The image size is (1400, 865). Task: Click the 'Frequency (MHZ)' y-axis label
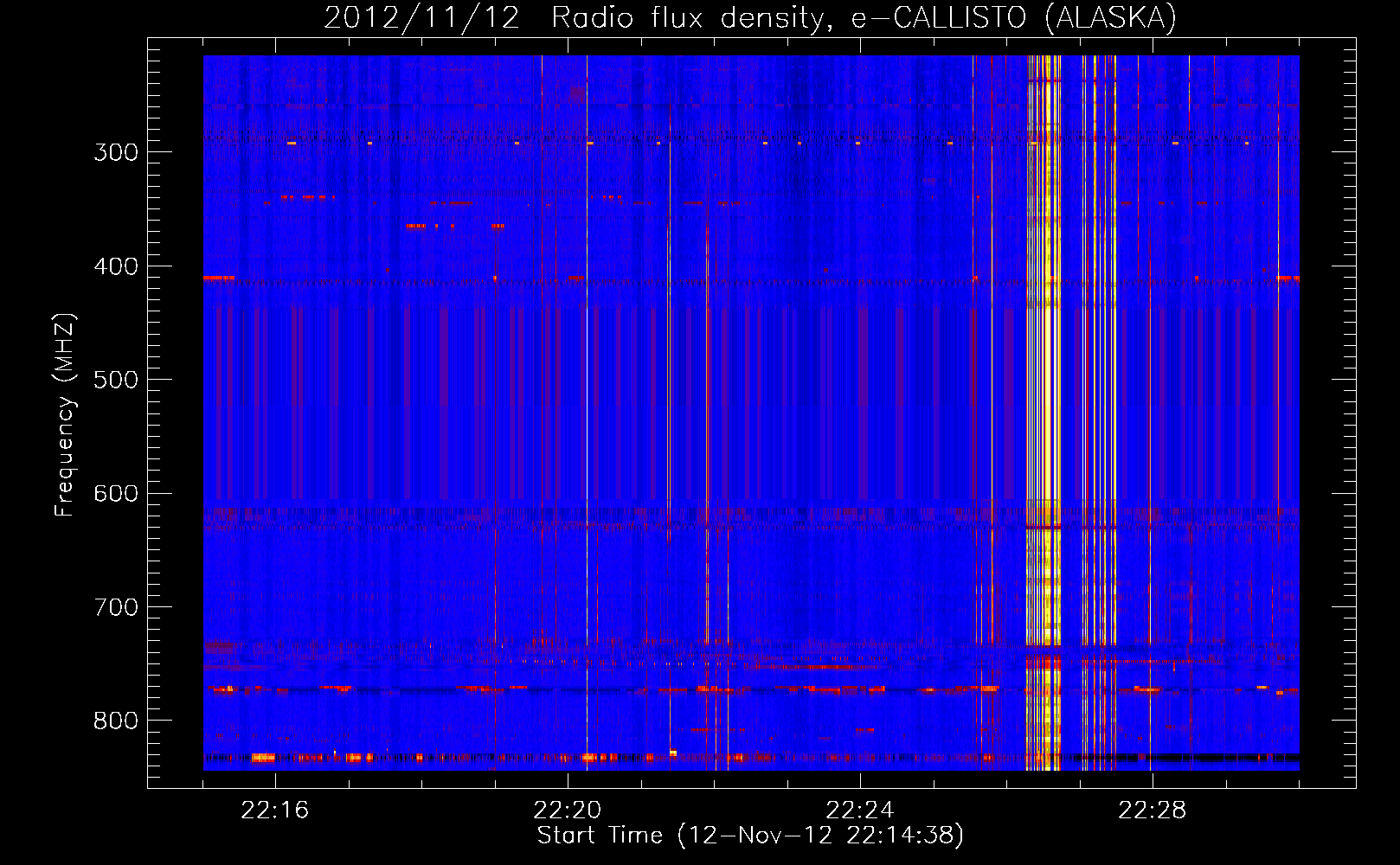pyautogui.click(x=65, y=415)
